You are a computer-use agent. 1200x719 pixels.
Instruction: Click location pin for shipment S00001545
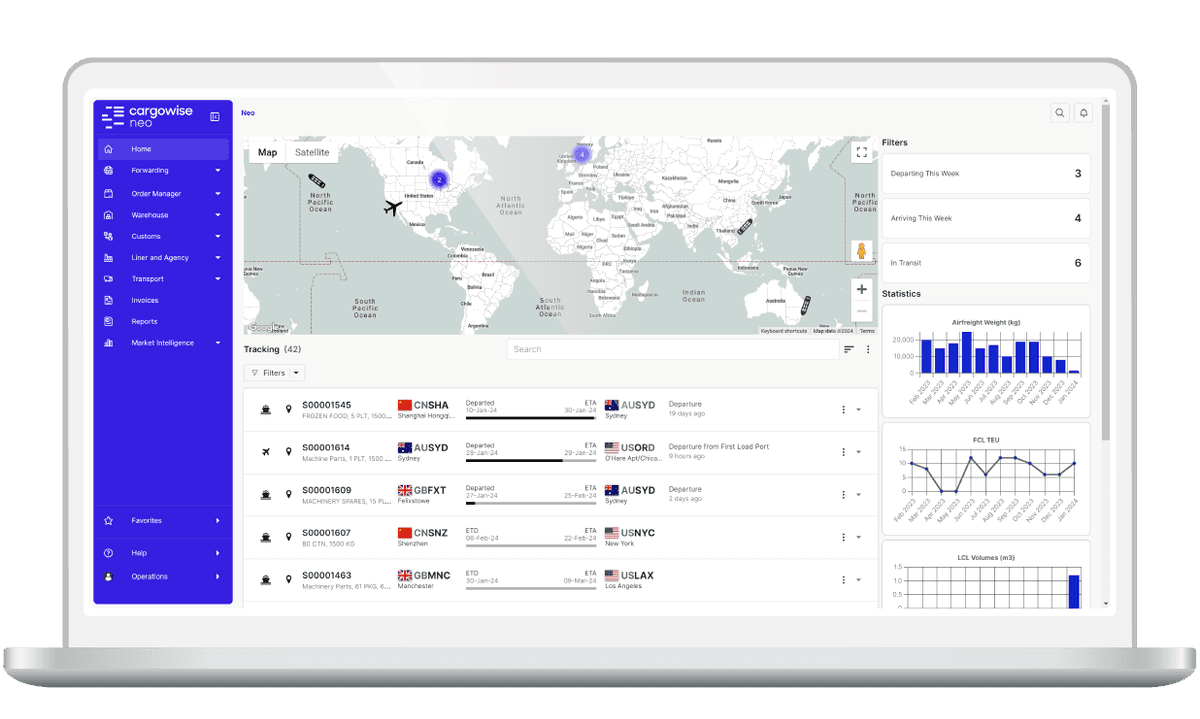point(289,410)
